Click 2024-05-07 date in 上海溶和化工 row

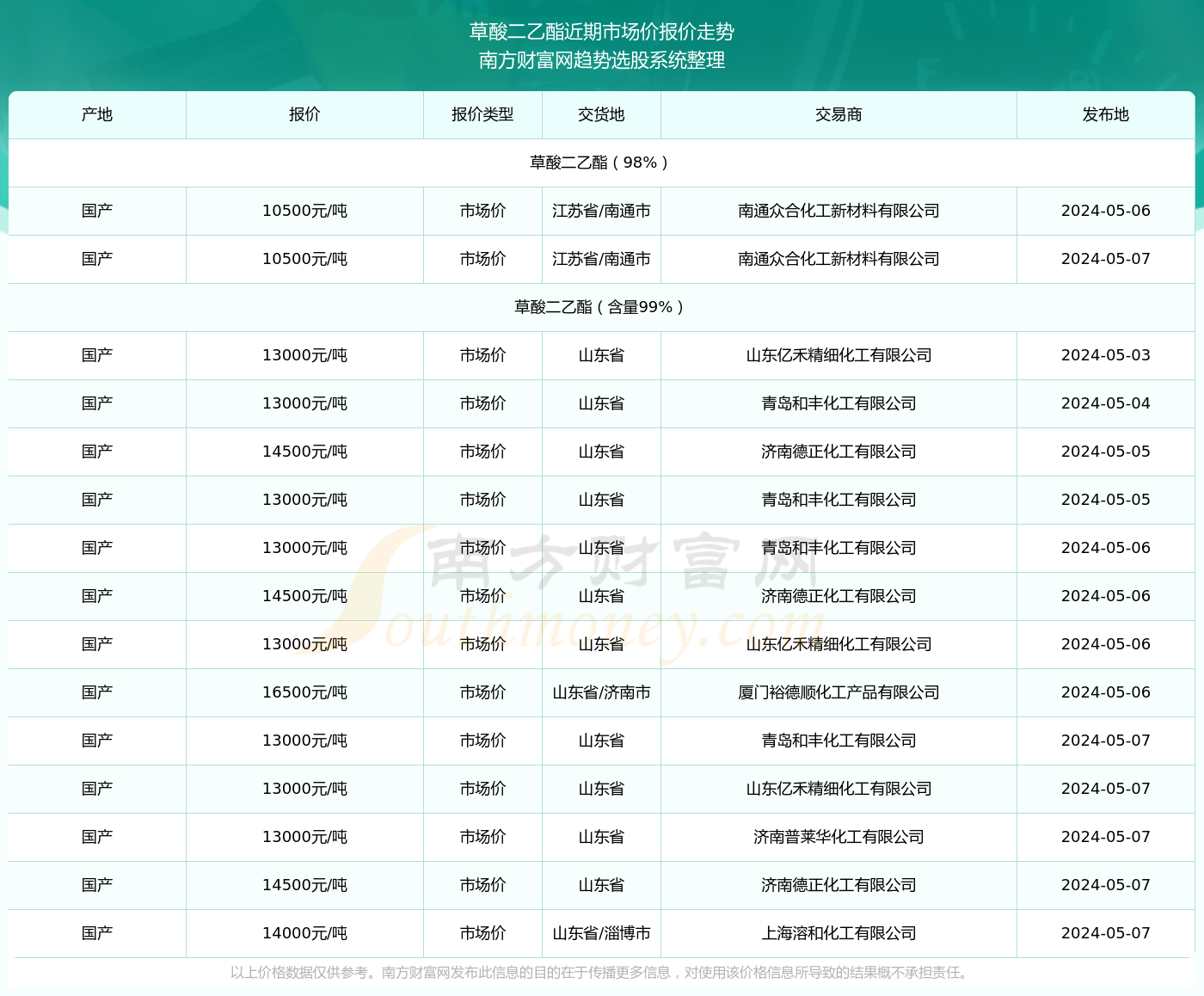pos(1105,933)
